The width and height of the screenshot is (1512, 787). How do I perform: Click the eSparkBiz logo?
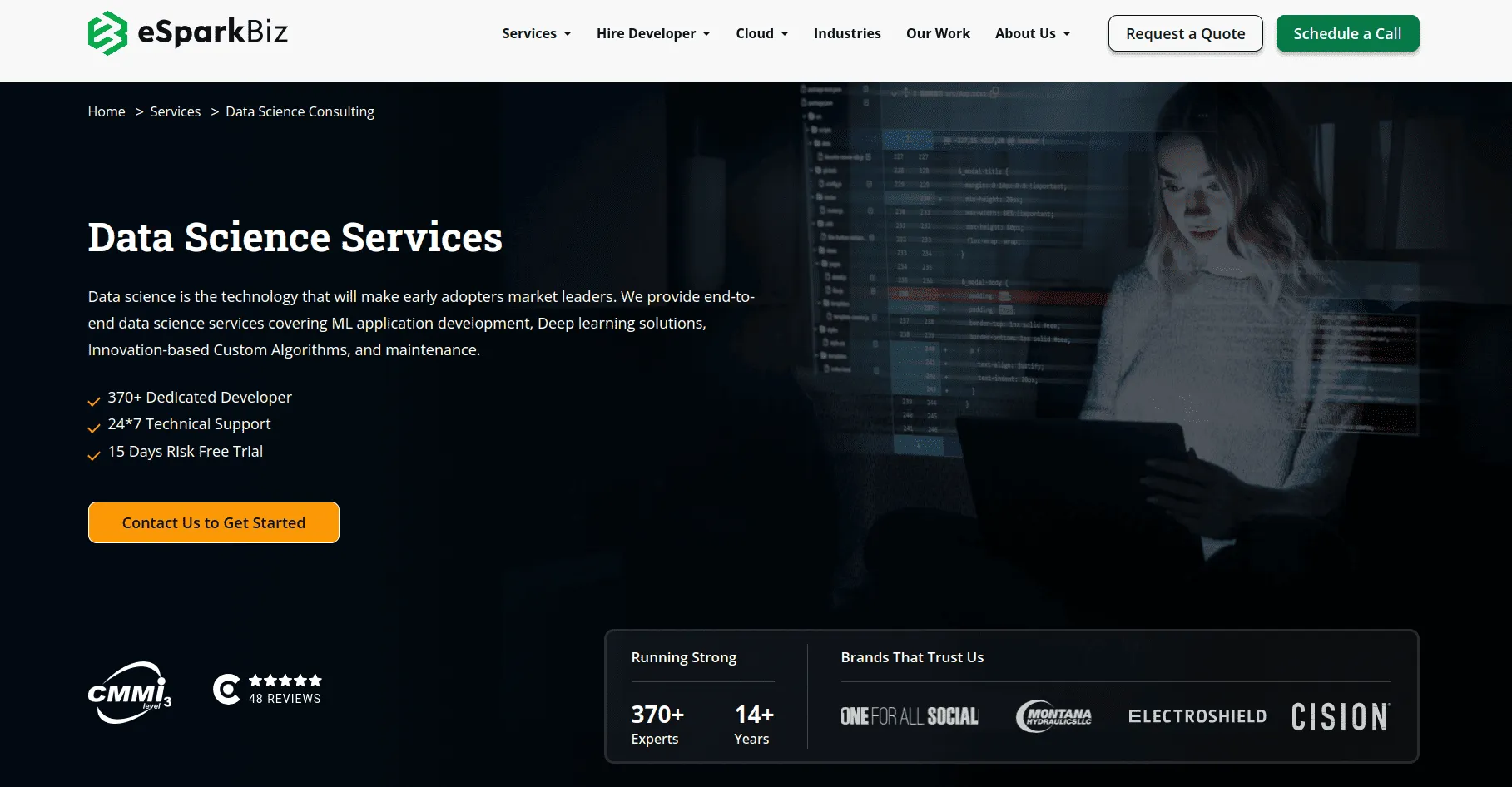(188, 33)
